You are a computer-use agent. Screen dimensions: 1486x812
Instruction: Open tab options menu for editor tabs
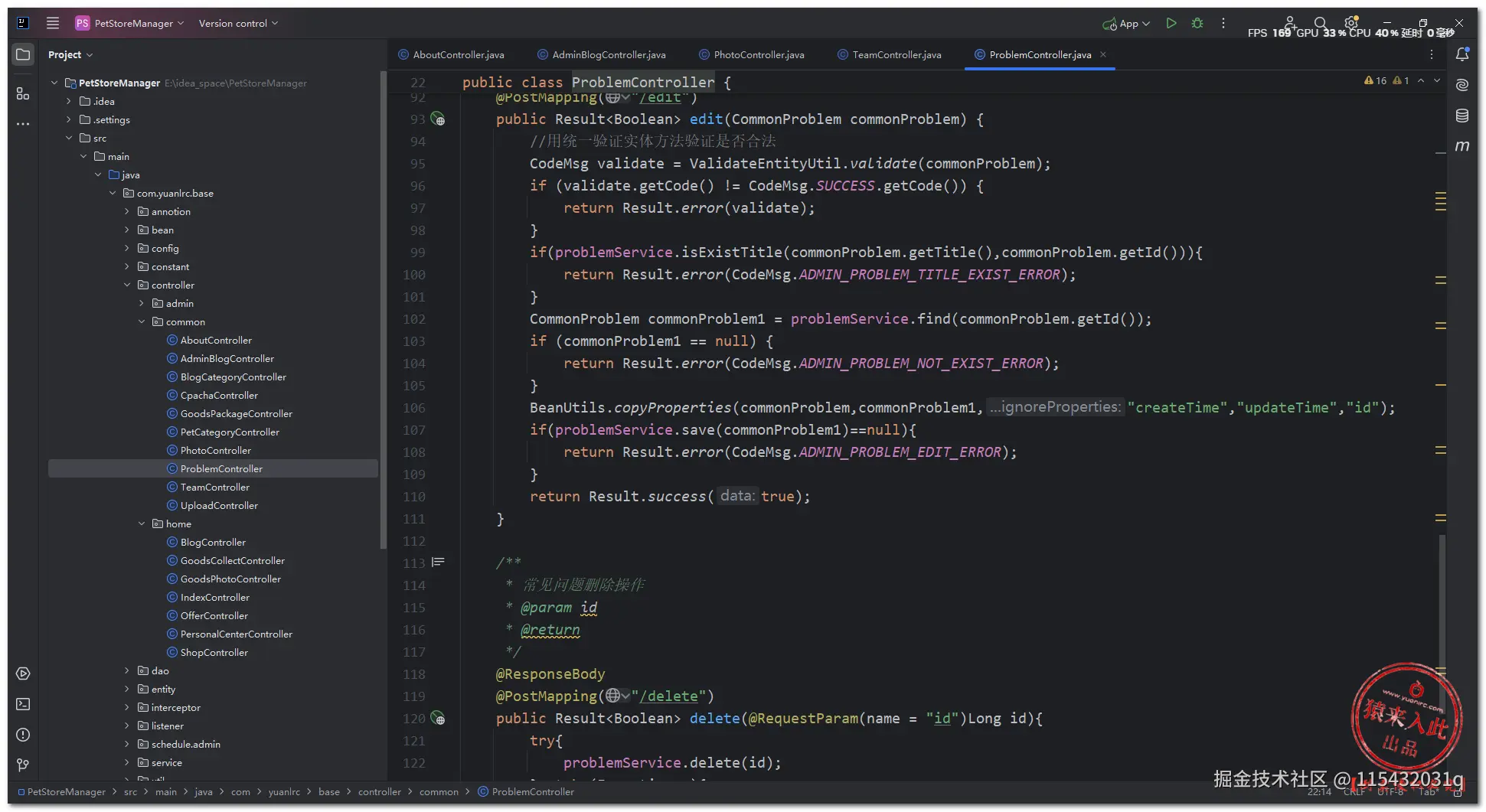[1432, 54]
